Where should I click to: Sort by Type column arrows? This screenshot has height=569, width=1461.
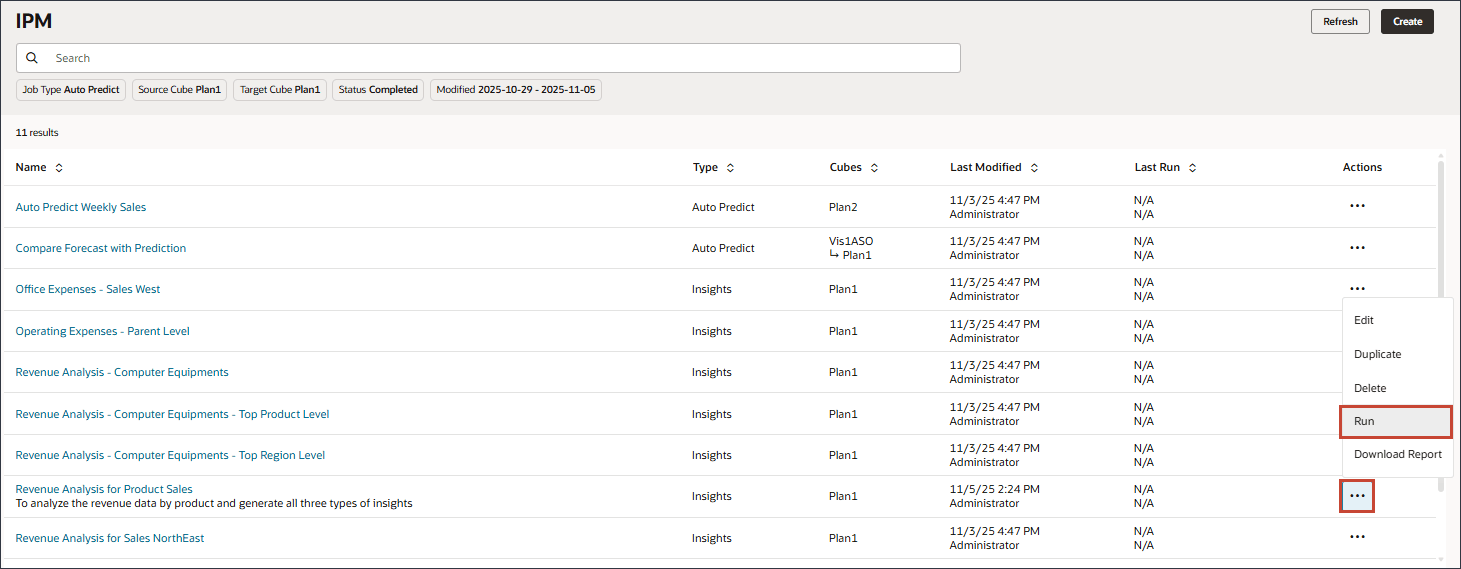tap(730, 168)
